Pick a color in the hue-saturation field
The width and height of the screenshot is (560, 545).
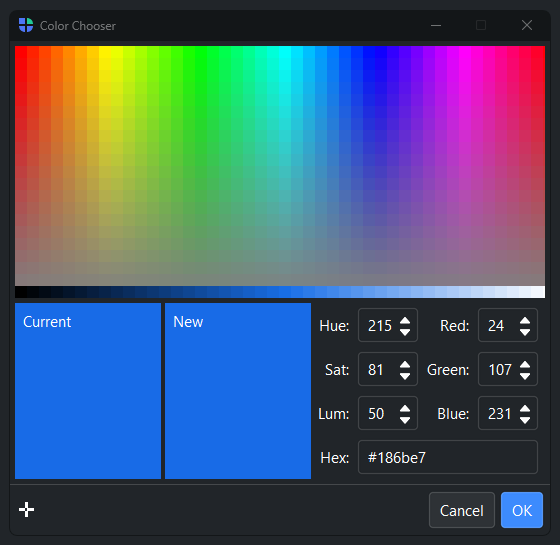click(x=280, y=166)
